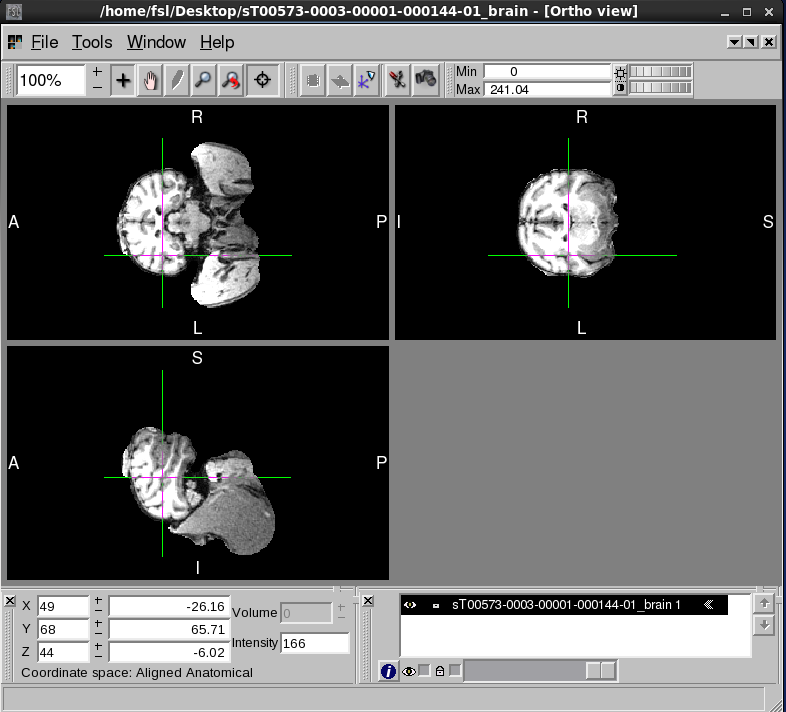This screenshot has height=712, width=786.
Task: Click the Y mm field 65.71
Action: [169, 629]
